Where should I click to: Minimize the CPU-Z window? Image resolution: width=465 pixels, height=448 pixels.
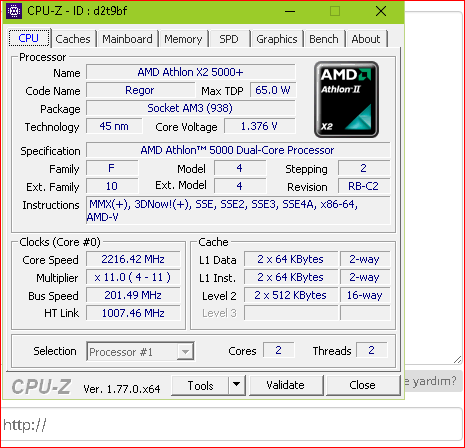click(290, 11)
